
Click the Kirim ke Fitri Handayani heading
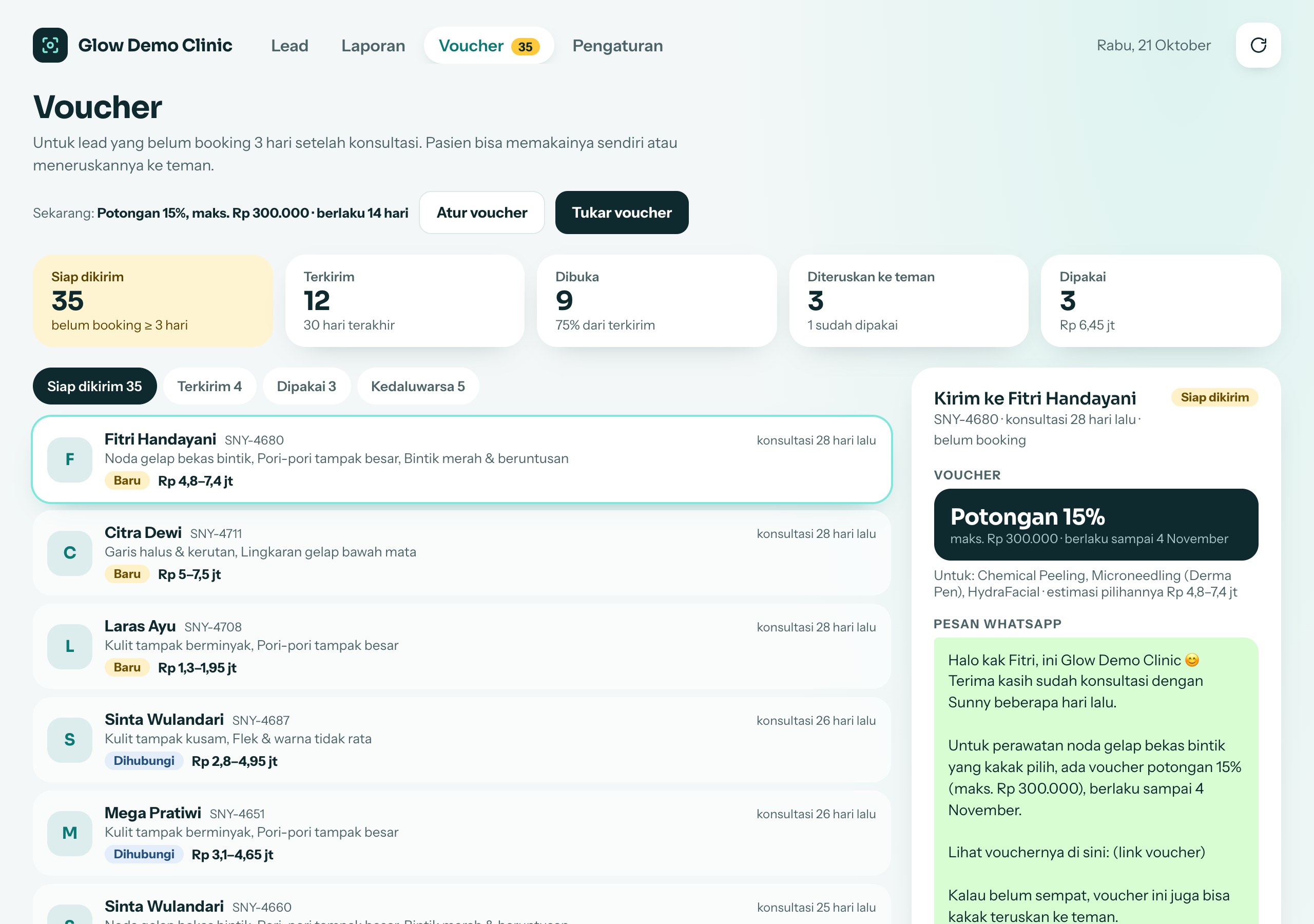tap(1035, 398)
